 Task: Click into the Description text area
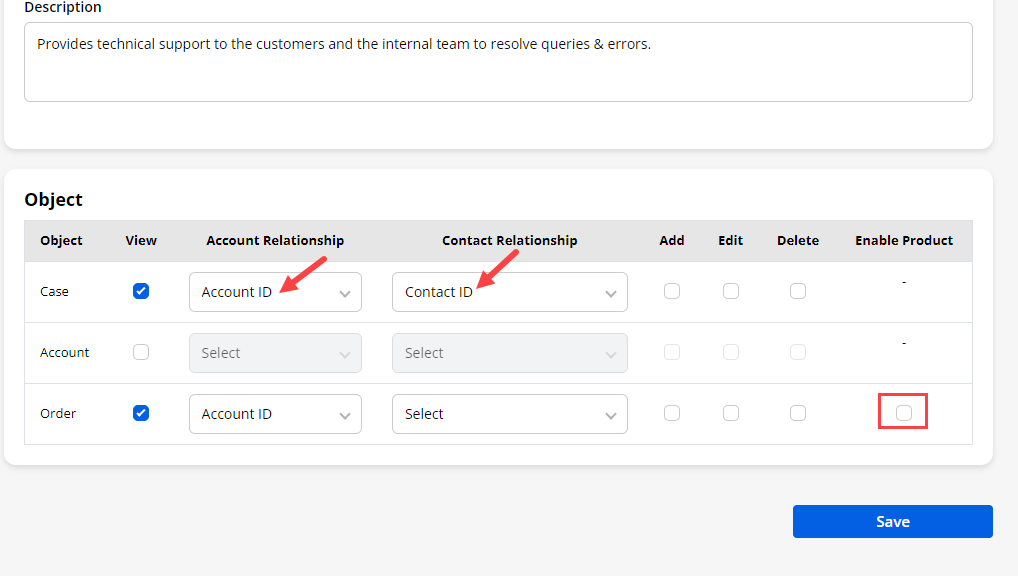tap(498, 62)
